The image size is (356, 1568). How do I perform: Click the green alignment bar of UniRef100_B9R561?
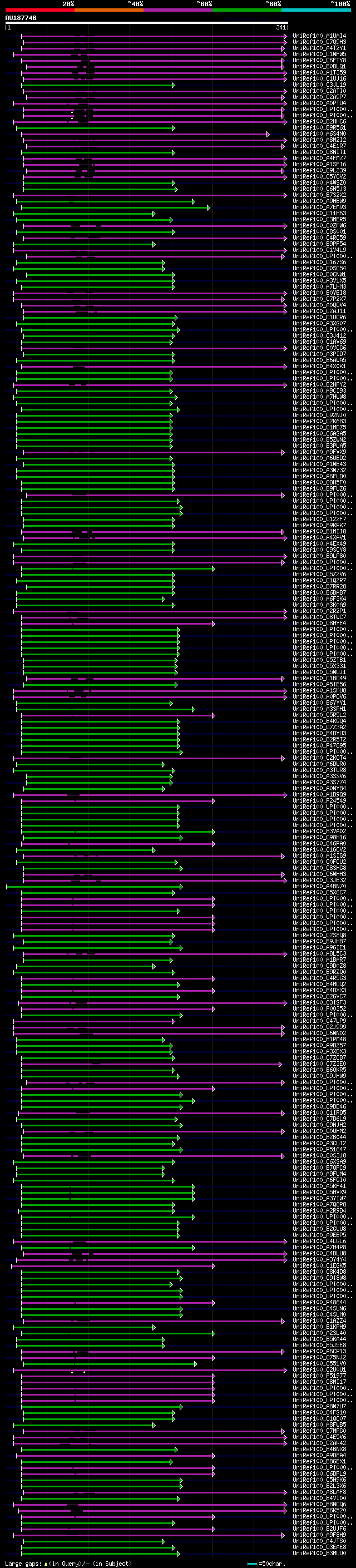click(x=96, y=128)
